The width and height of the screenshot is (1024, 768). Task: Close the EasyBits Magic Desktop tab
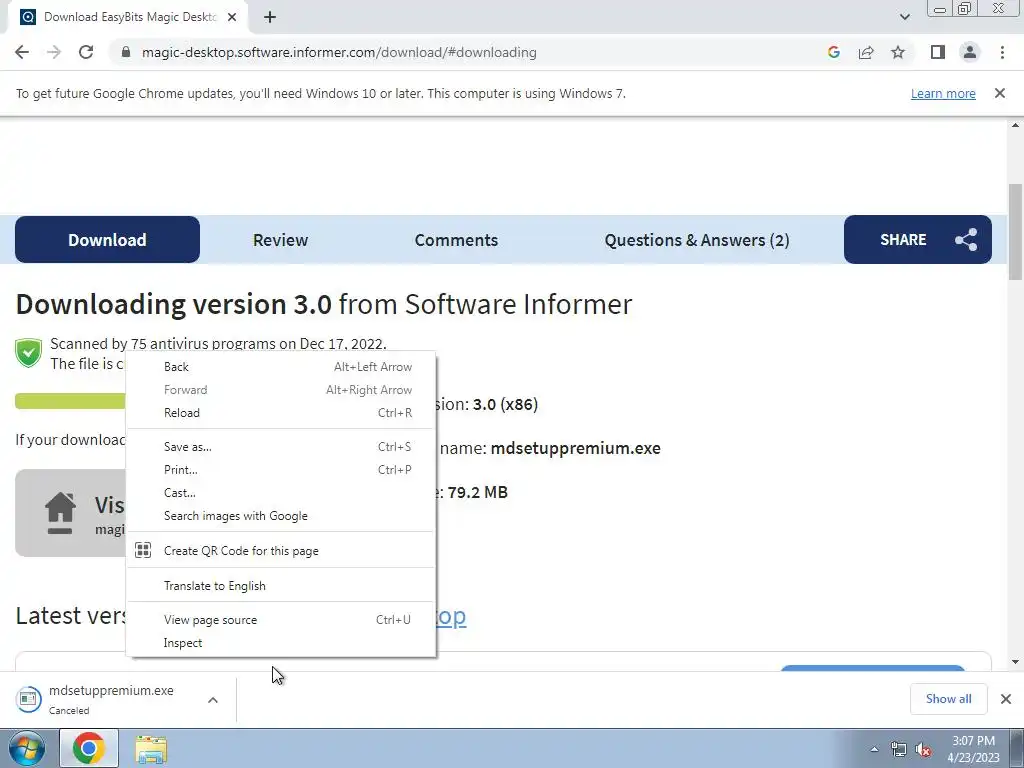coord(232,18)
